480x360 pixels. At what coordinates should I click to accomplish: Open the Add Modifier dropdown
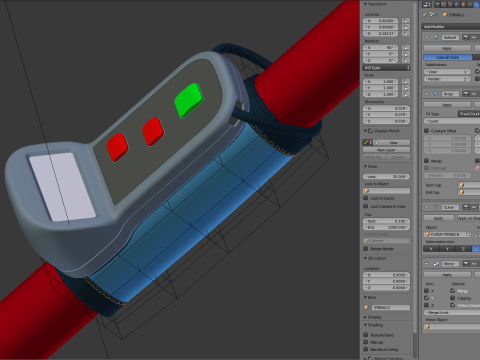451,27
